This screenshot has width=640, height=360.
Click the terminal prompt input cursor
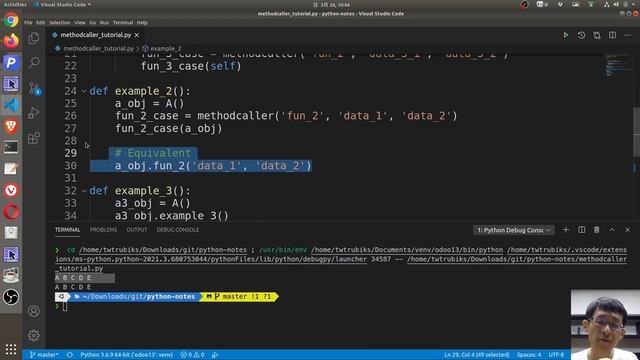pos(65,306)
